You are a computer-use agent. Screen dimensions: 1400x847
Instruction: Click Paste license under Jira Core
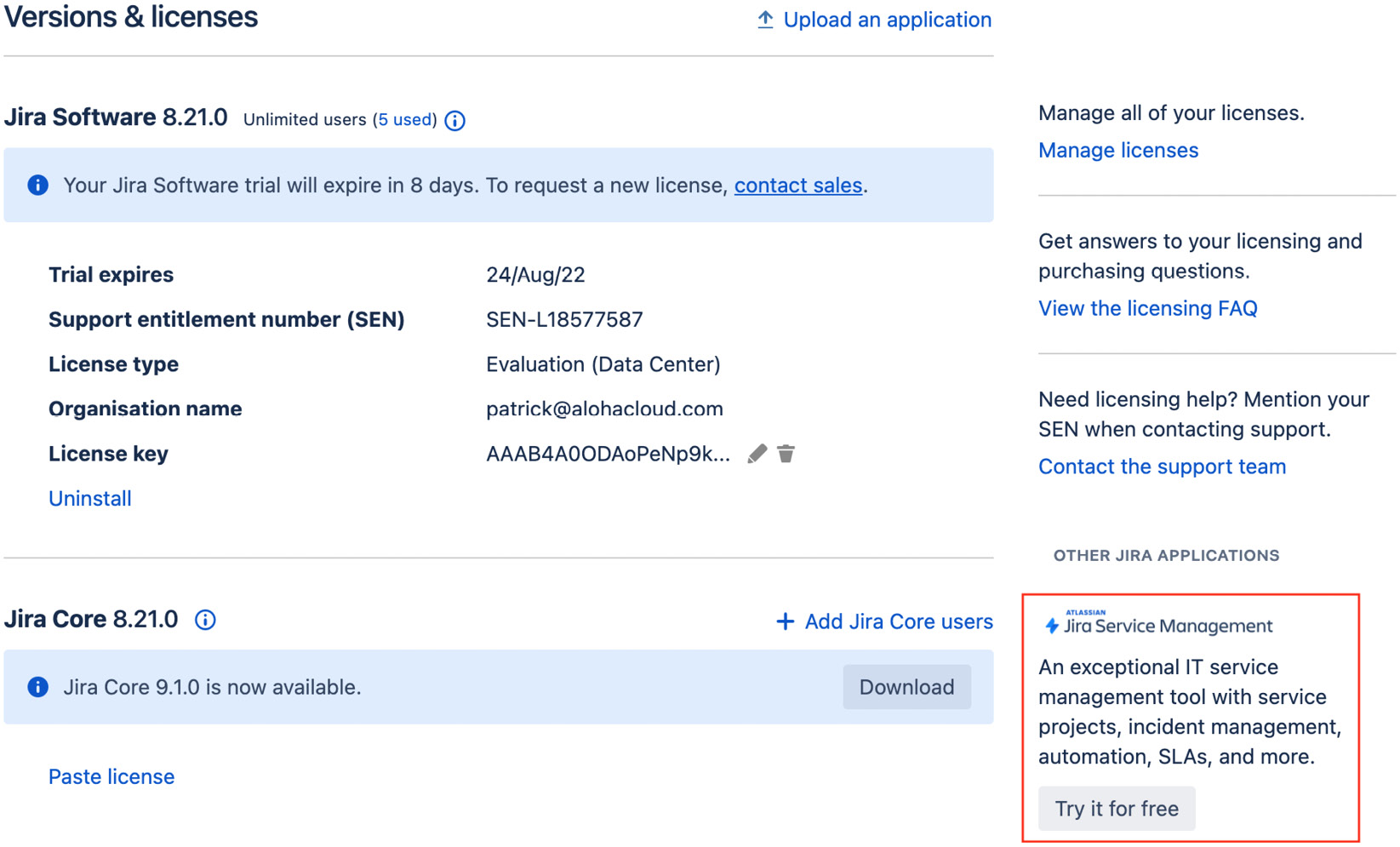(x=111, y=775)
